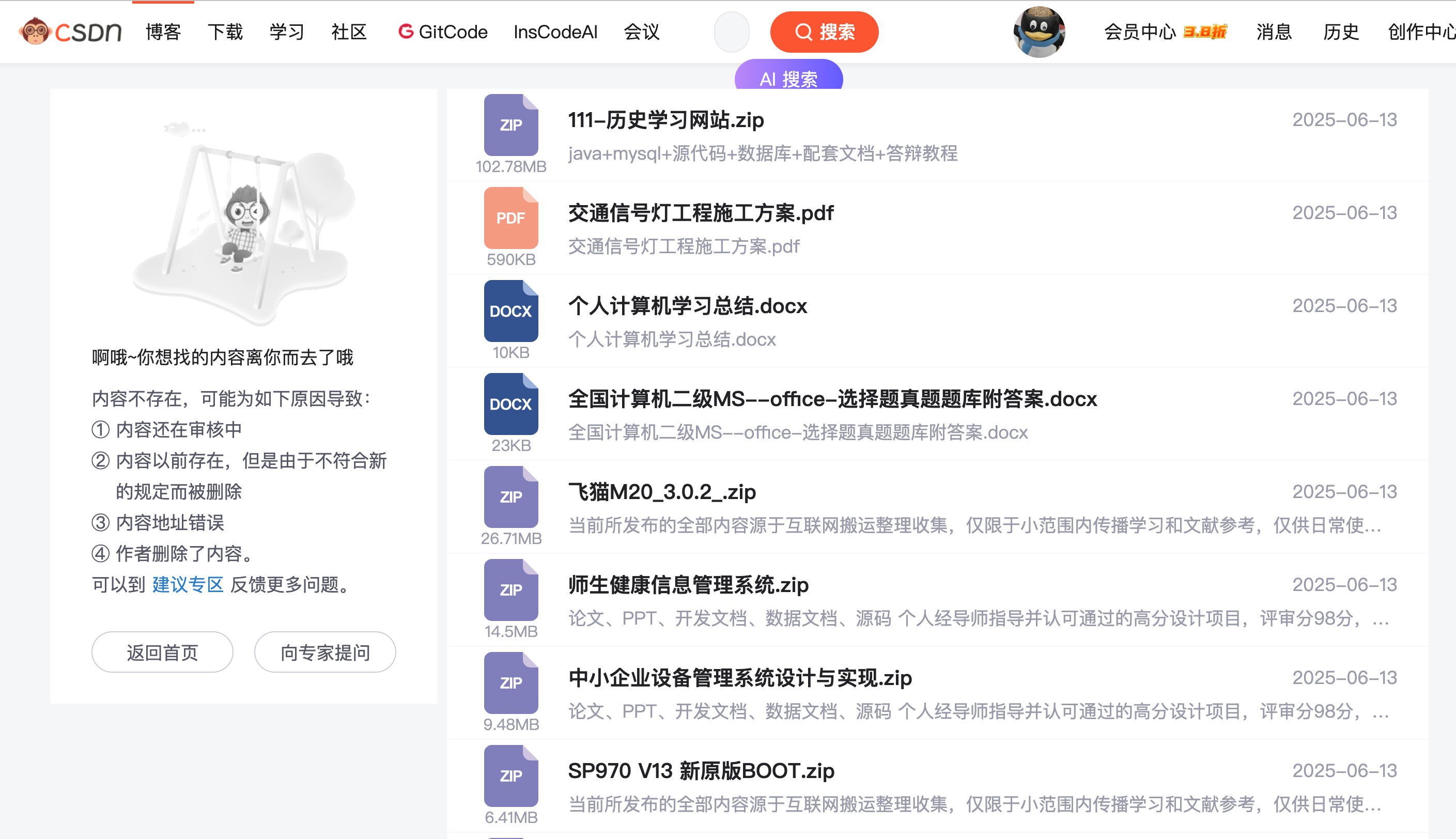Click the DOCX icon for 个人计算机学习总结
The height and width of the screenshot is (839, 1456).
tap(510, 311)
